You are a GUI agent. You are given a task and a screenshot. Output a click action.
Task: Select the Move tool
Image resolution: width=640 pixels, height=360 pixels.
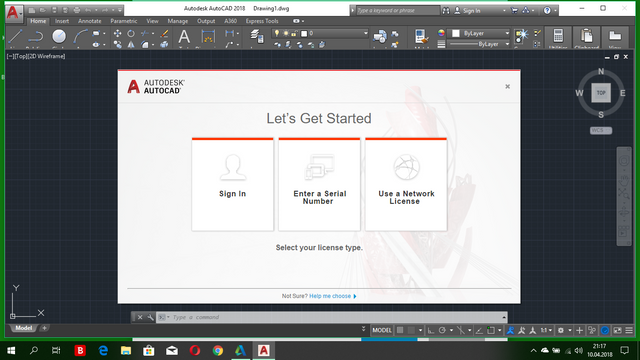tap(118, 33)
